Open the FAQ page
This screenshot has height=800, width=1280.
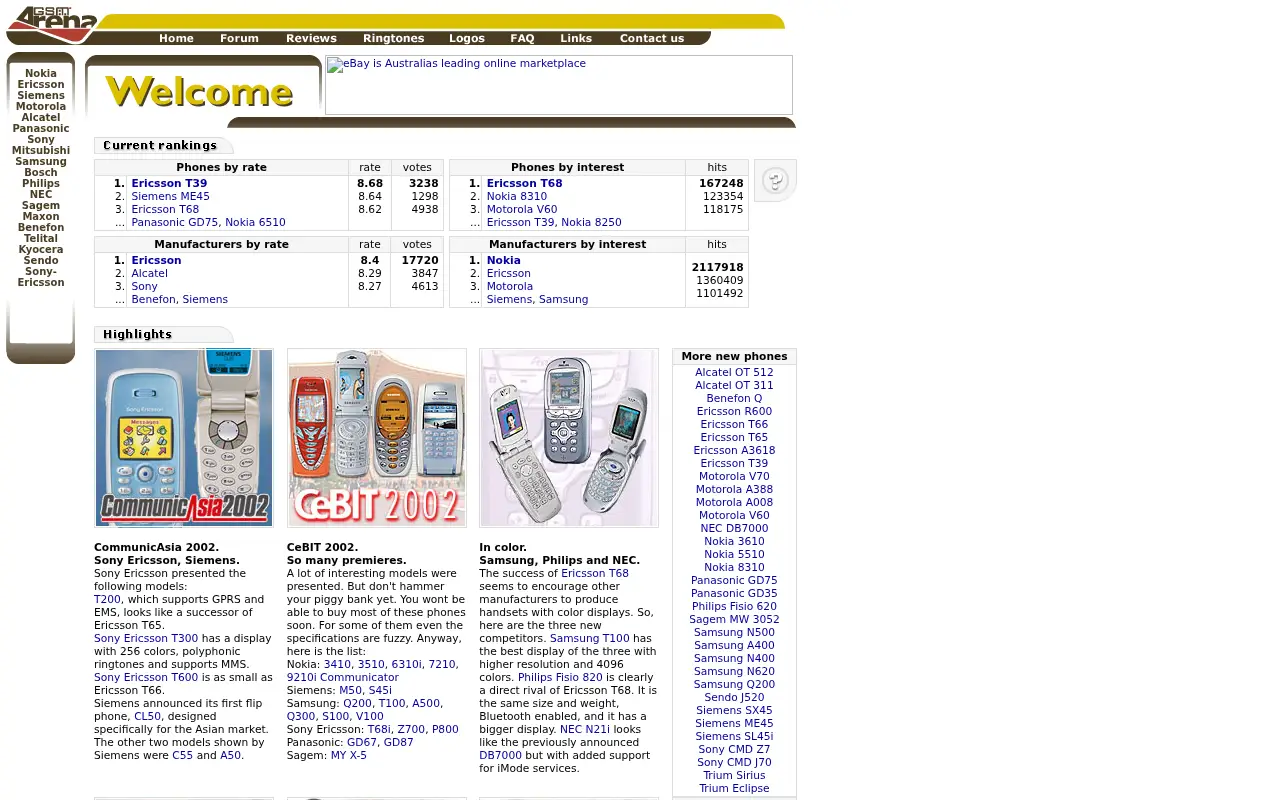[522, 38]
